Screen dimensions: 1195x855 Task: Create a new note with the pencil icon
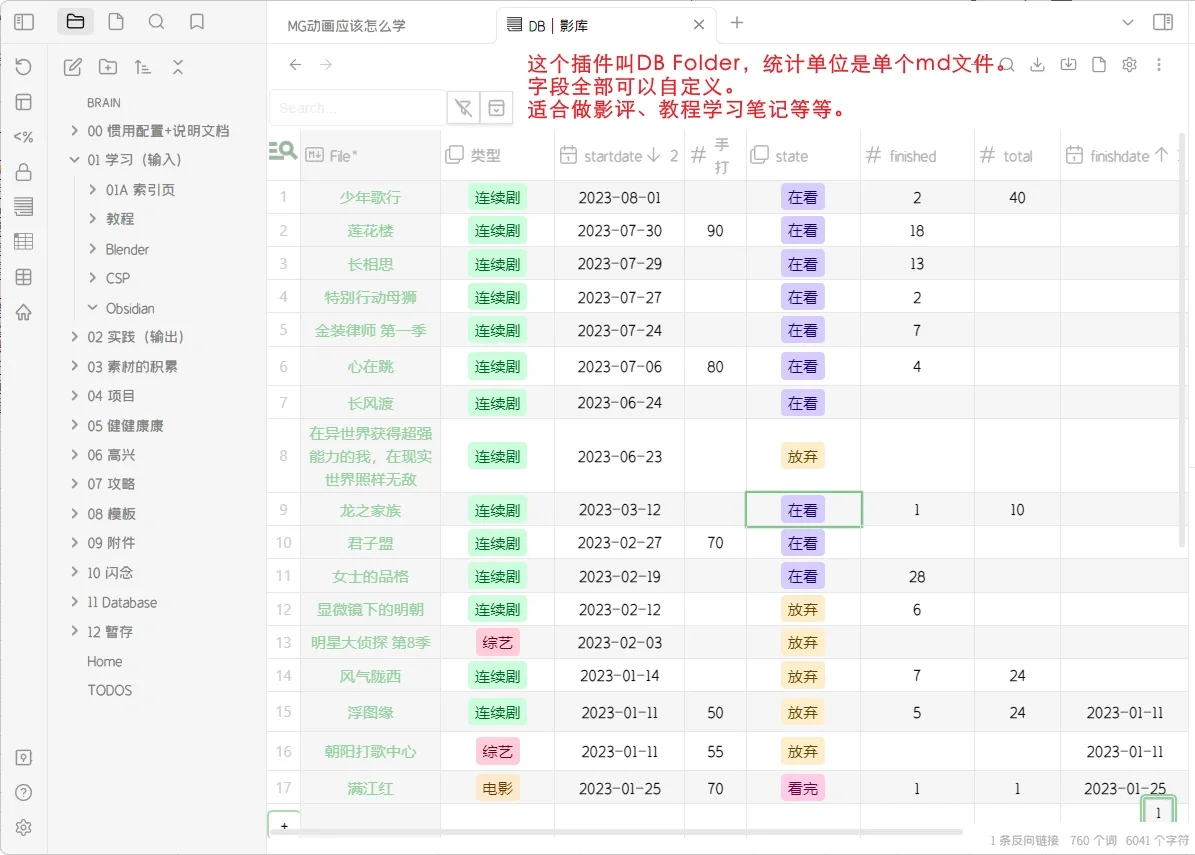click(72, 67)
